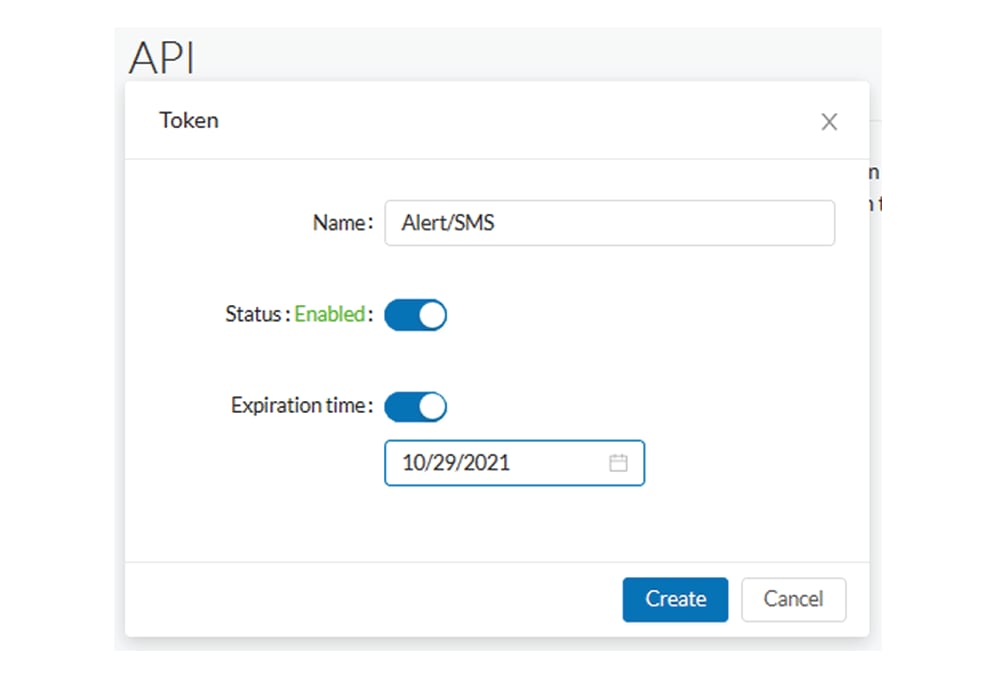Toggle the Status switch off
The image size is (1001, 678).
(x=415, y=315)
